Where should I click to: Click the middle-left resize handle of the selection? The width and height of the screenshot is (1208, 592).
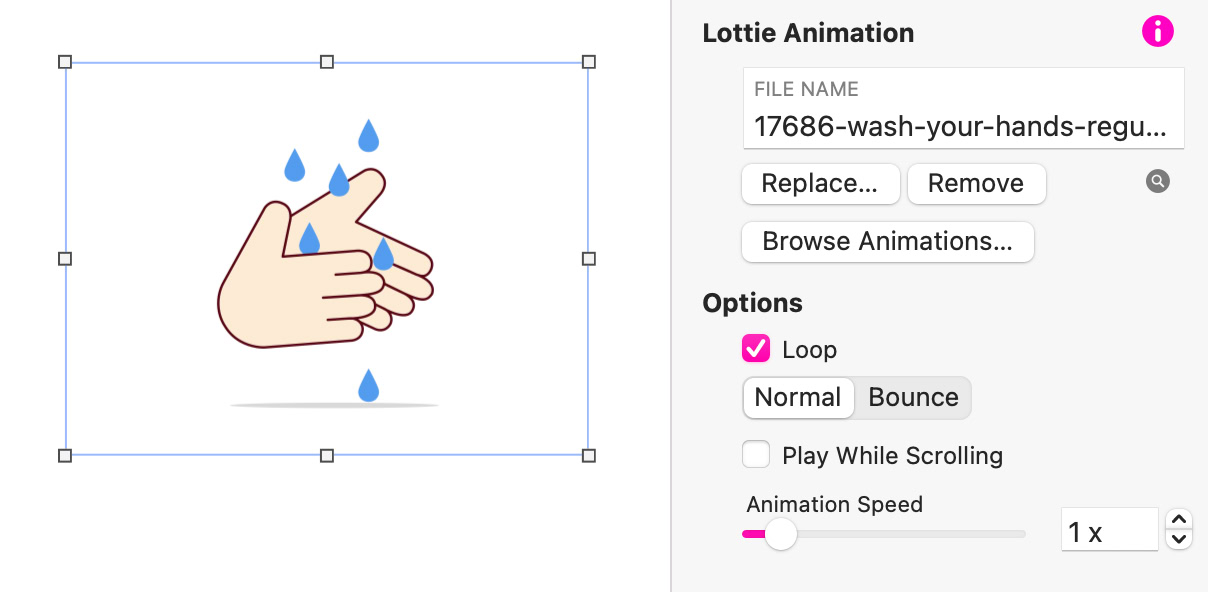coord(65,259)
